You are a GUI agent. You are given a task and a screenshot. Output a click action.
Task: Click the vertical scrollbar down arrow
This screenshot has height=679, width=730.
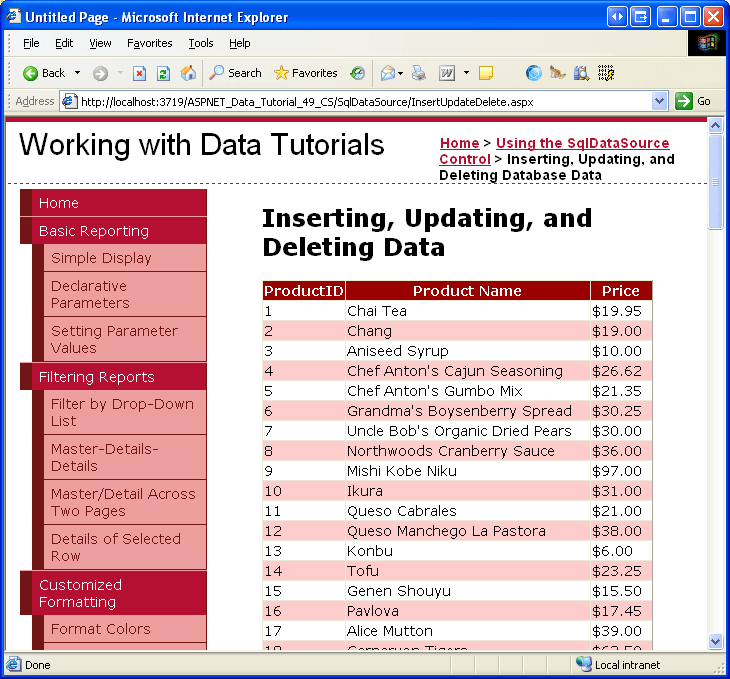(715, 641)
